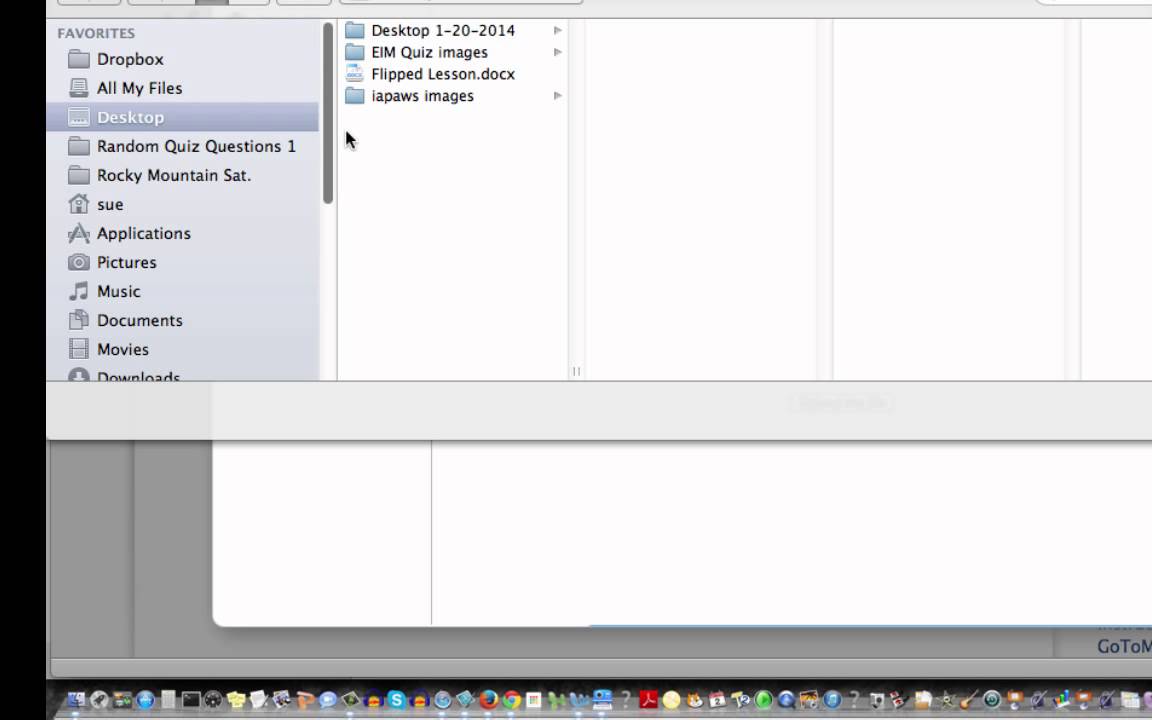
Task: Launch Skype from the Dock
Action: click(397, 699)
